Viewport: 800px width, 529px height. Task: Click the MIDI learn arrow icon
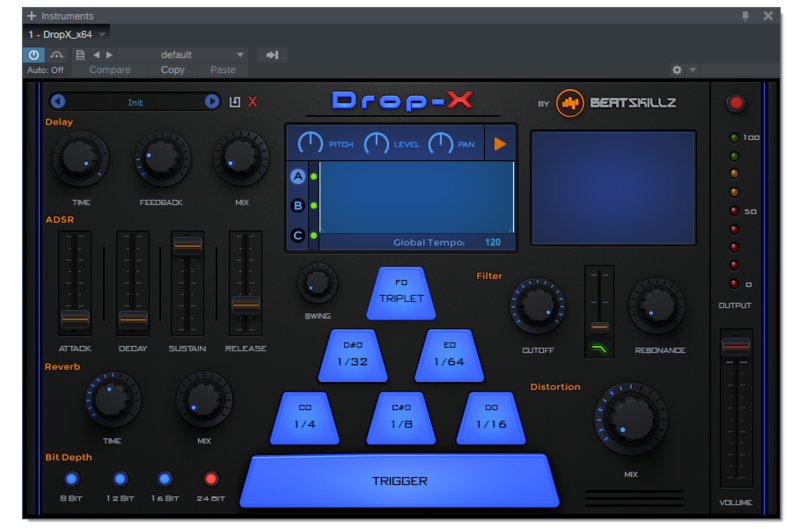point(272,55)
